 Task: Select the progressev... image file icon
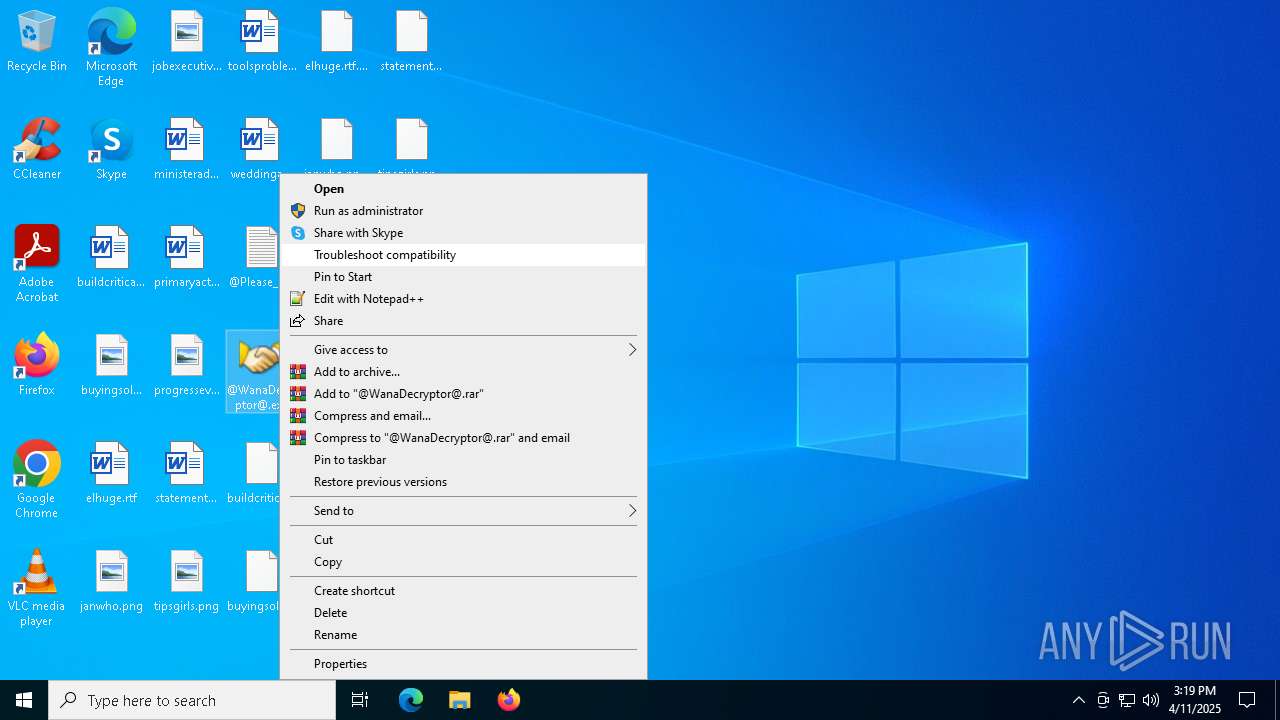186,366
